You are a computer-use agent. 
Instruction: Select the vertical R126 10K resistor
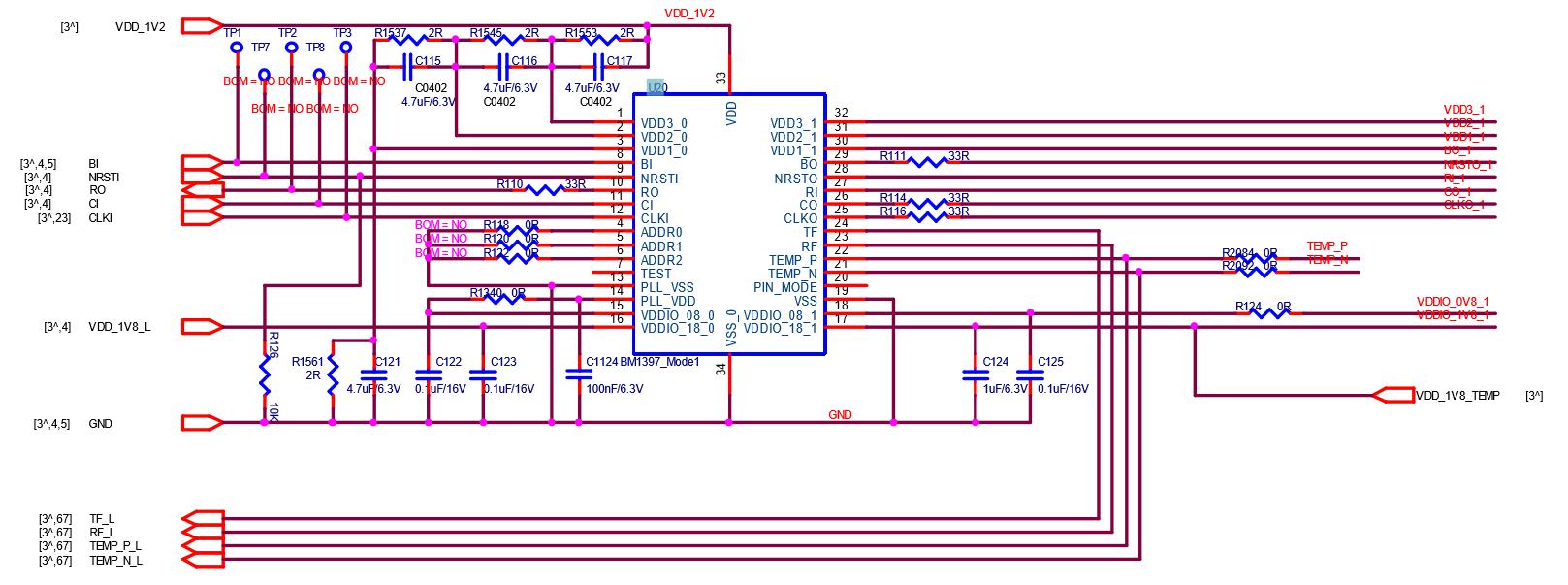tap(264, 374)
